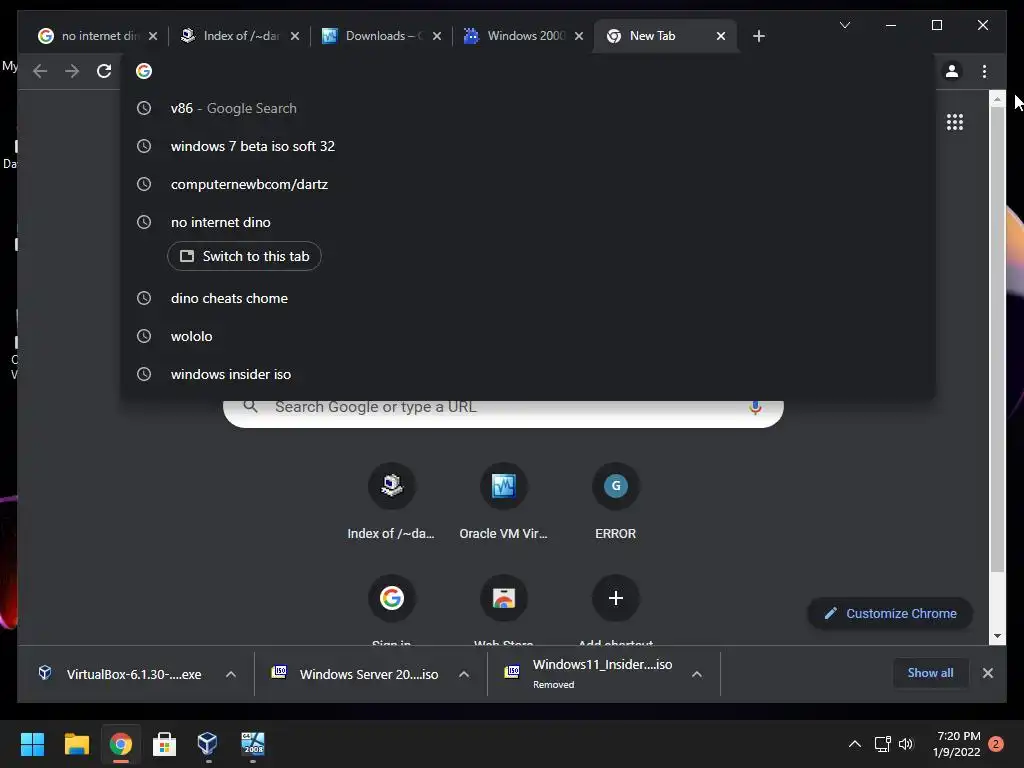Start voice search with microphone icon
Screen dimensions: 1024x768
tap(755, 408)
